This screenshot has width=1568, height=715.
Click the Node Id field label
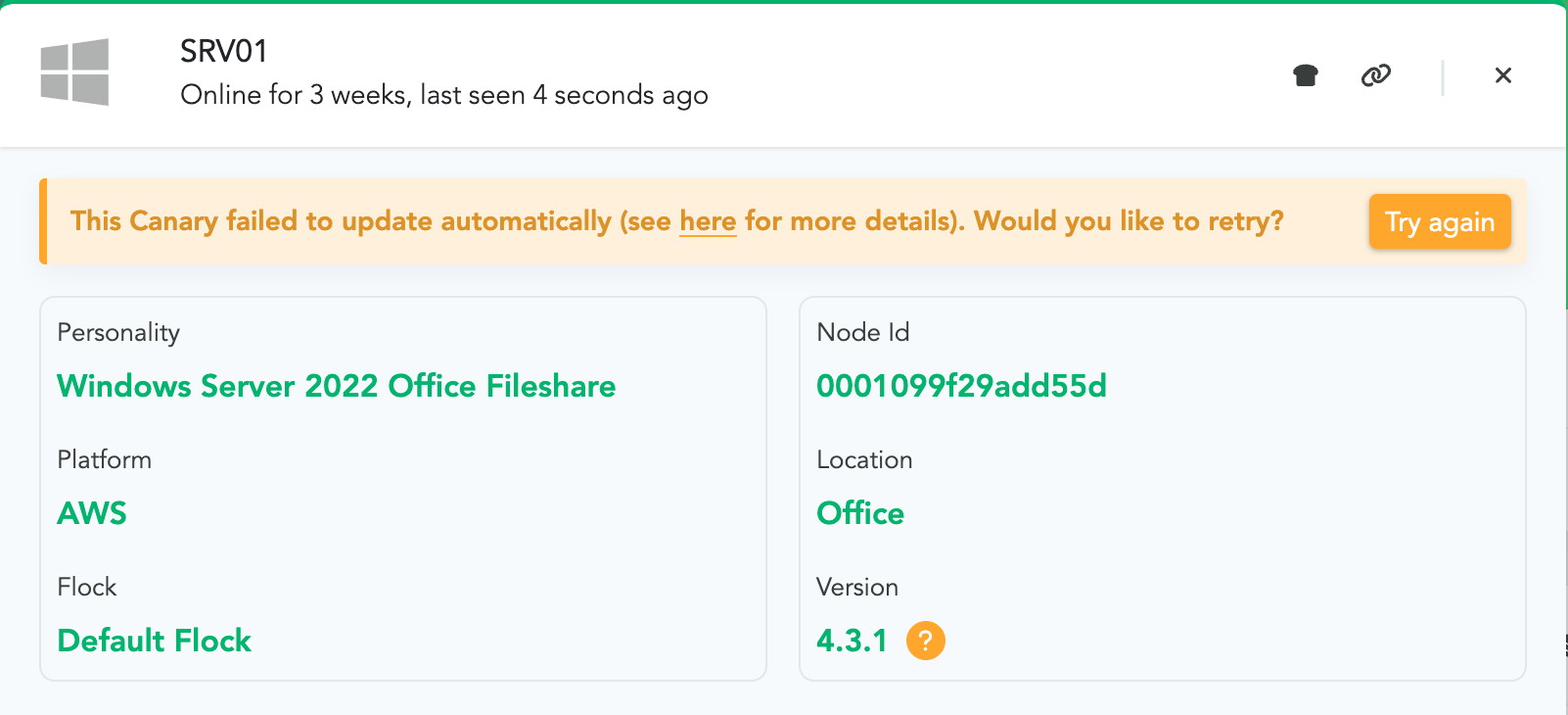click(x=862, y=333)
